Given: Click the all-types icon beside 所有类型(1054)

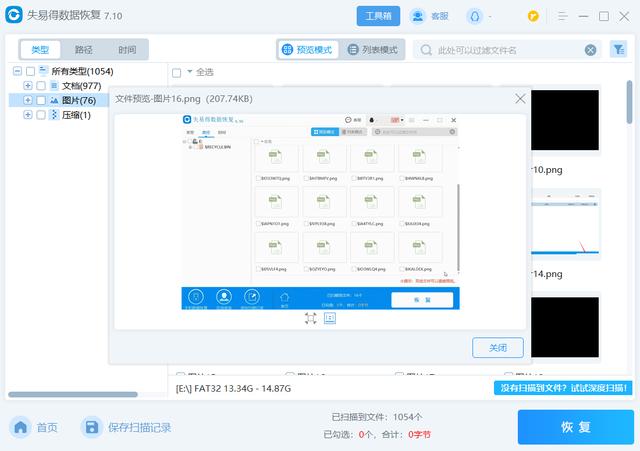Looking at the screenshot, I should pos(43,71).
